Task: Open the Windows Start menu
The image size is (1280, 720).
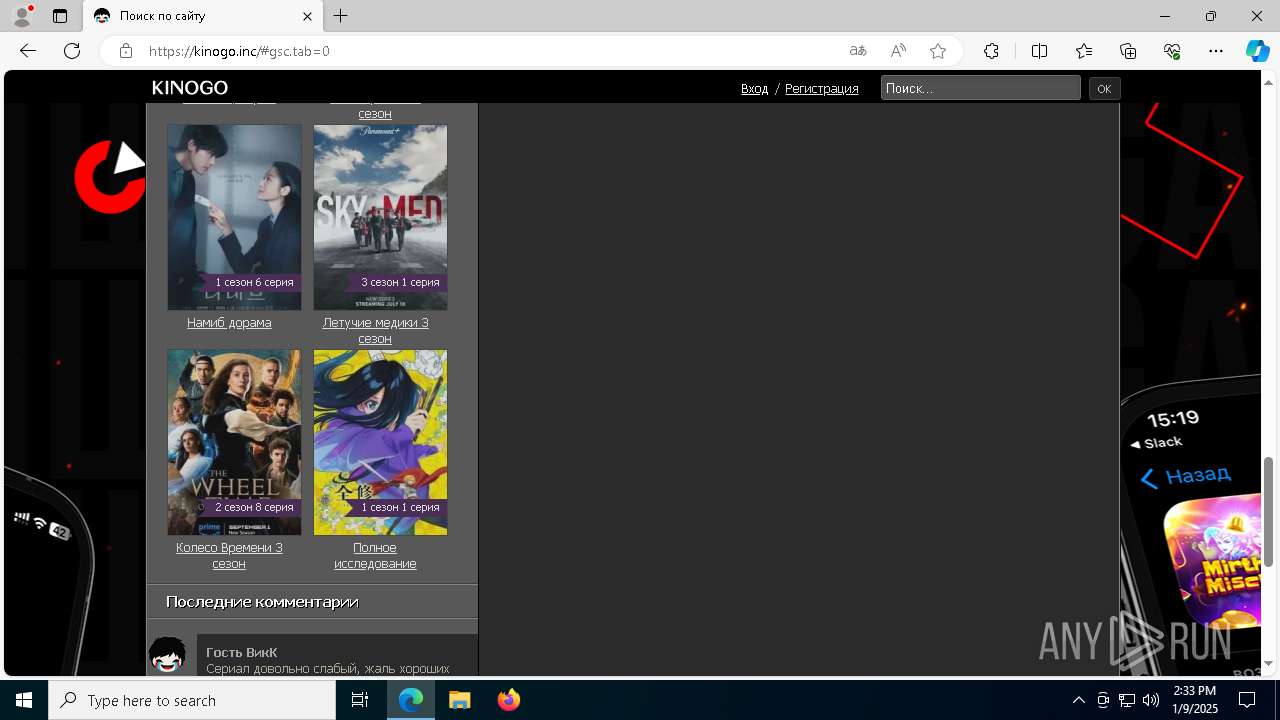Action: (x=24, y=700)
